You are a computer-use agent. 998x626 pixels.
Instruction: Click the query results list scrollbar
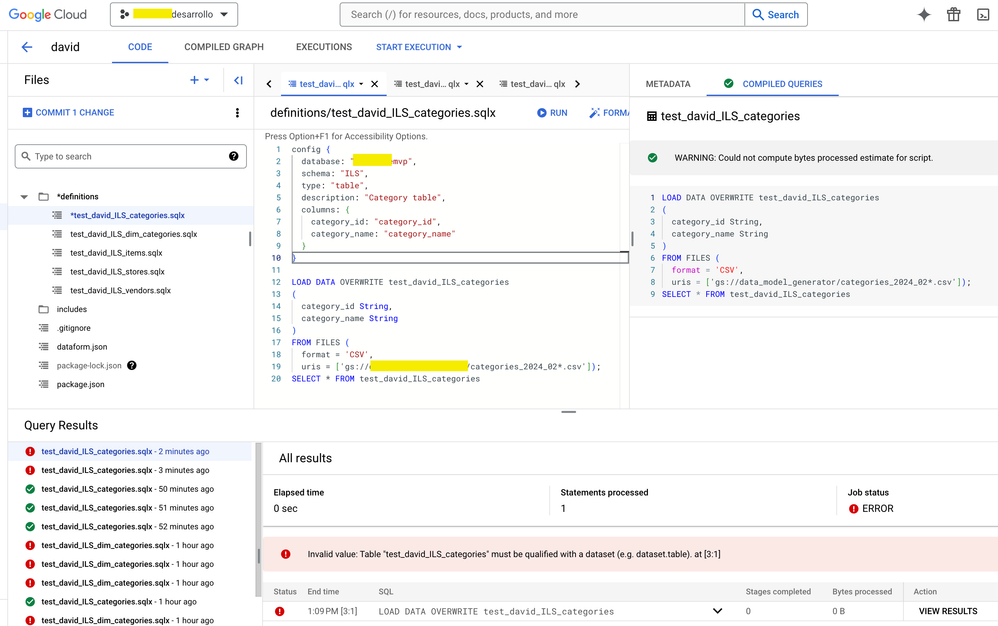point(258,520)
